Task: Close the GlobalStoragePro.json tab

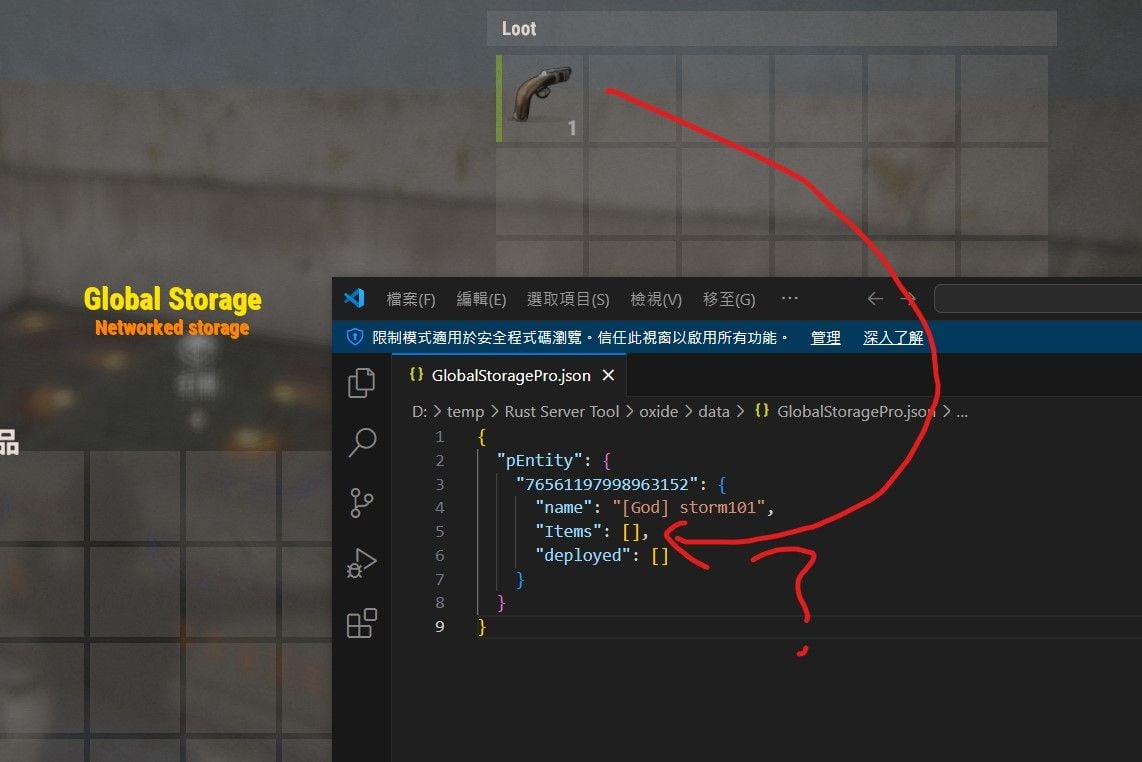Action: 608,375
